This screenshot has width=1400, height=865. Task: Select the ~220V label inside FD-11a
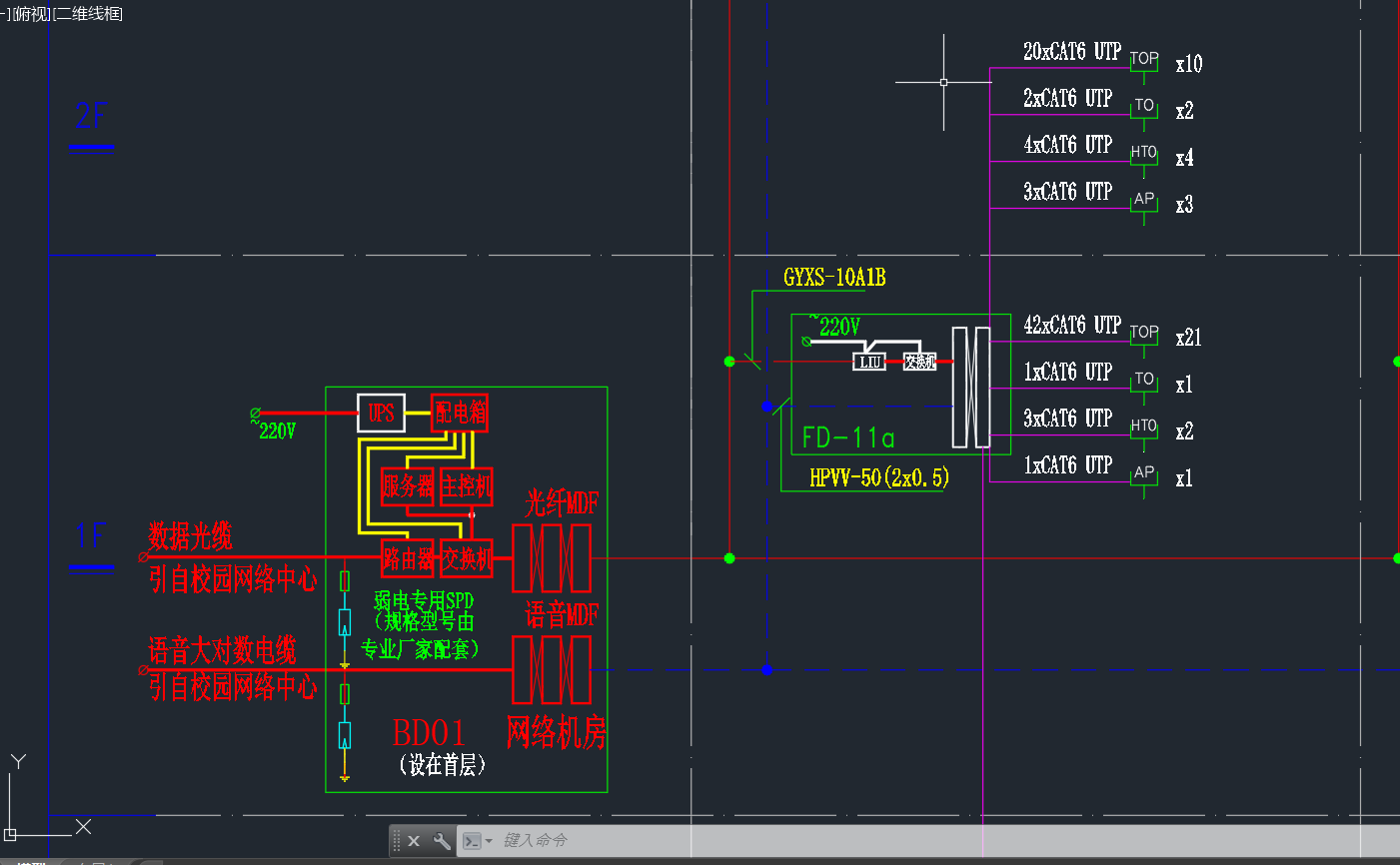click(x=835, y=326)
